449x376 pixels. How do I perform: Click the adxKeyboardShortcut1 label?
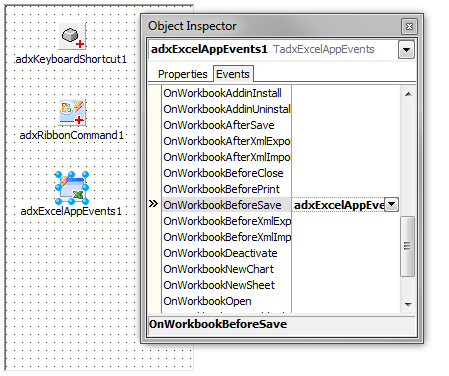tap(71, 59)
